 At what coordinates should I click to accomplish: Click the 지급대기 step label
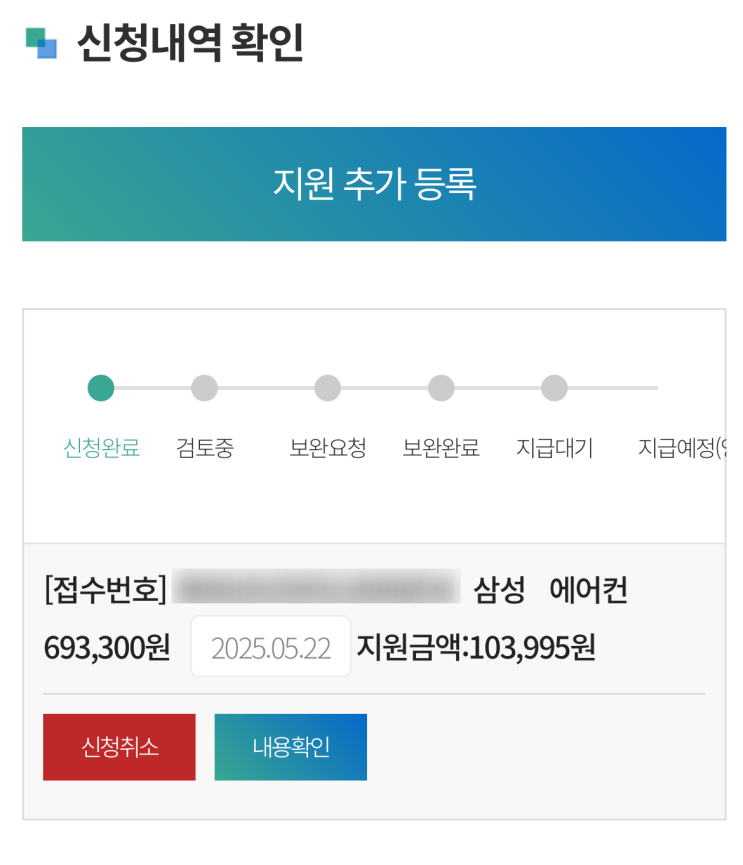tap(554, 448)
